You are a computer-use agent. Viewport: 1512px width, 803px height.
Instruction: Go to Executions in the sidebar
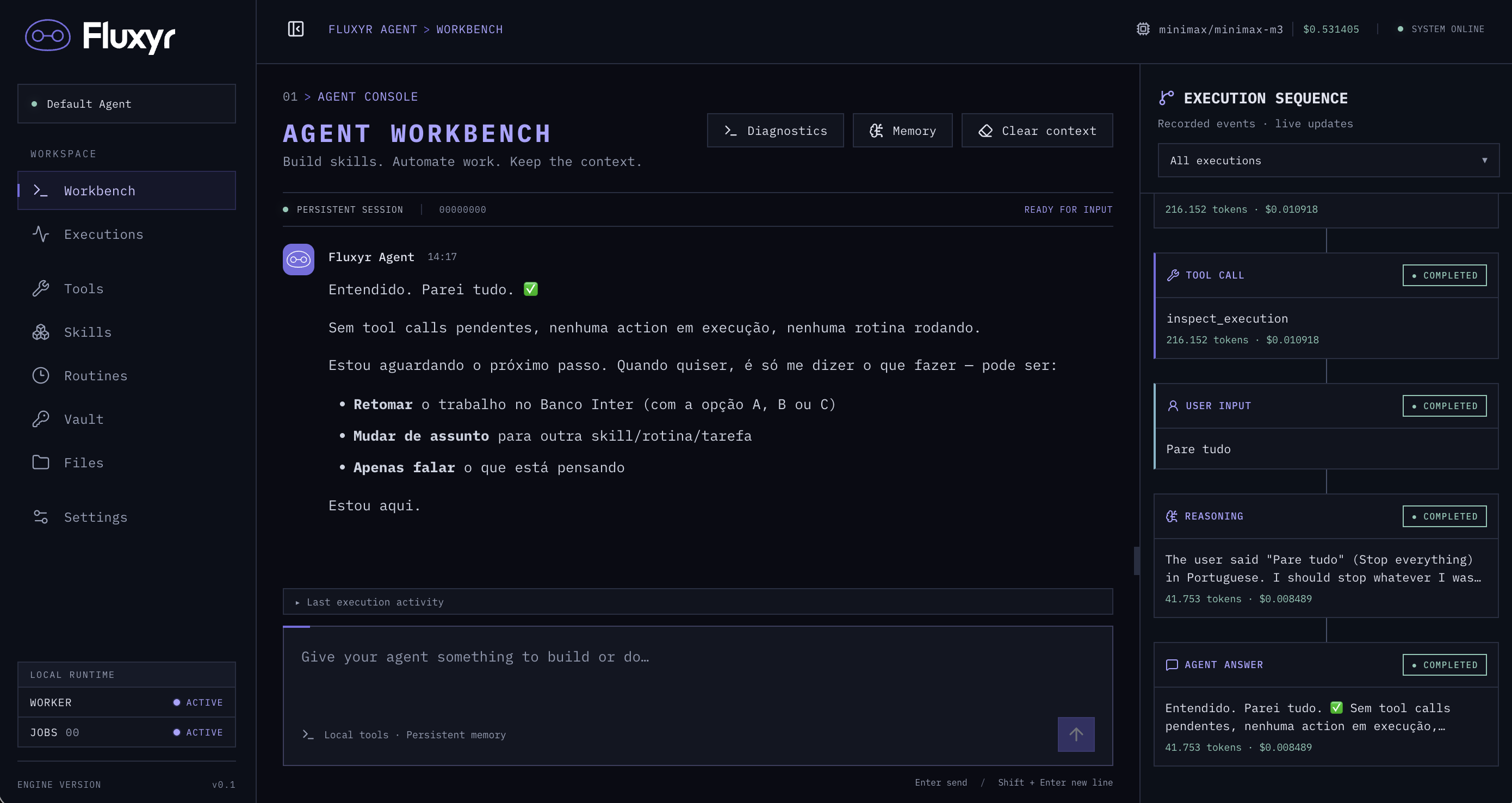126,233
